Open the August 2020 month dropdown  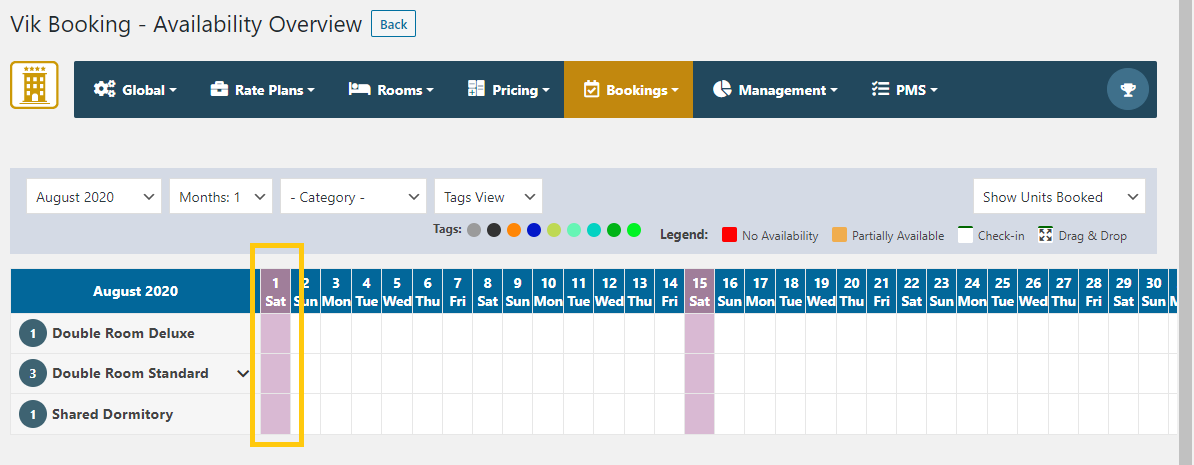[x=94, y=197]
